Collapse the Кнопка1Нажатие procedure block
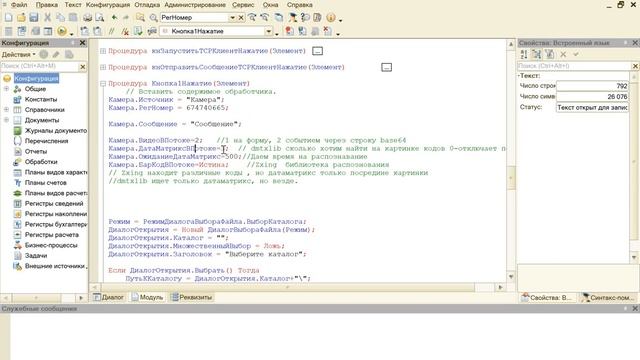This screenshot has width=640, height=360. click(103, 84)
